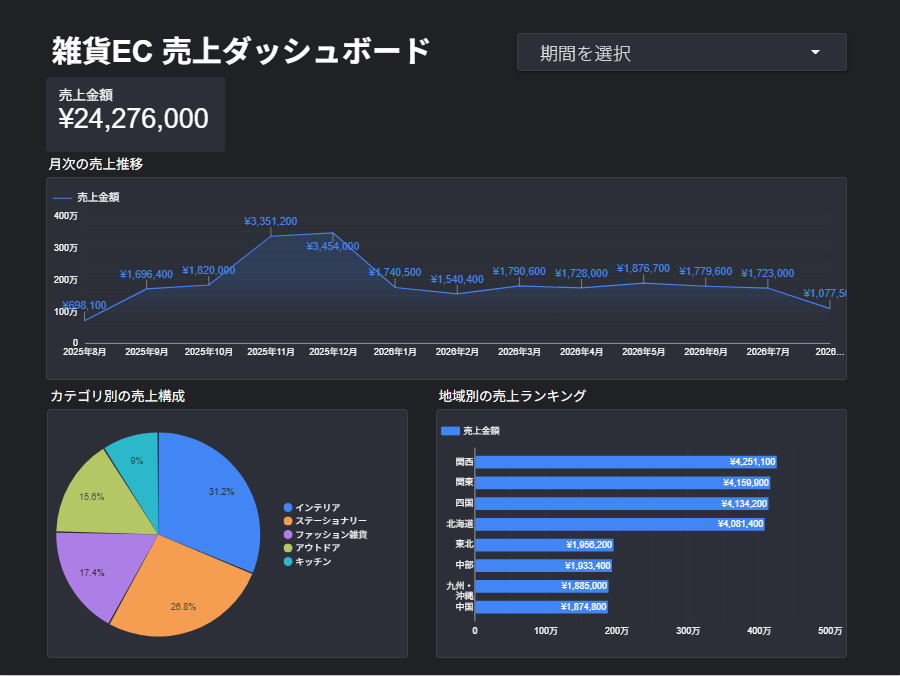Select the 売上金額 scorecard ¥24,276,000

135,114
